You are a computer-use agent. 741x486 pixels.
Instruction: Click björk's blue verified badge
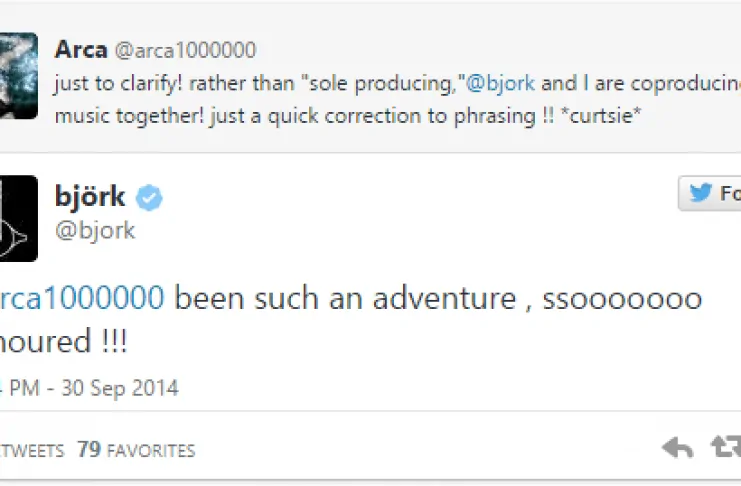(x=149, y=199)
